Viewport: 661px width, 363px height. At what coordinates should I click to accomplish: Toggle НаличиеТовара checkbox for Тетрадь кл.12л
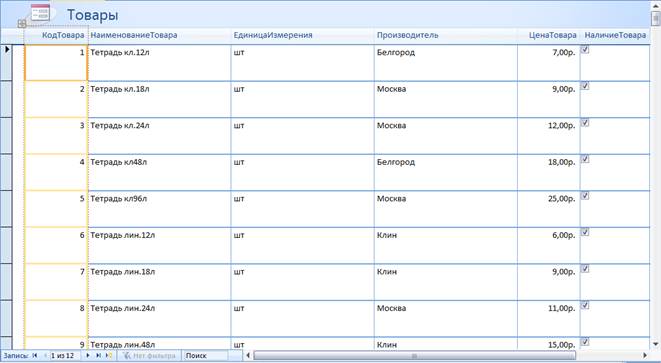coord(585,49)
